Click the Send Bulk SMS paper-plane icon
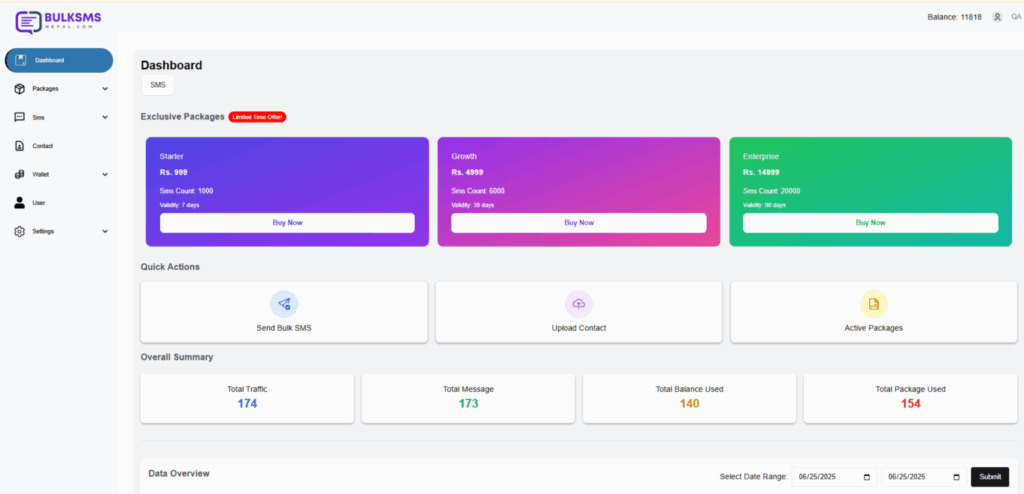This screenshot has height=494, width=1024. click(284, 304)
